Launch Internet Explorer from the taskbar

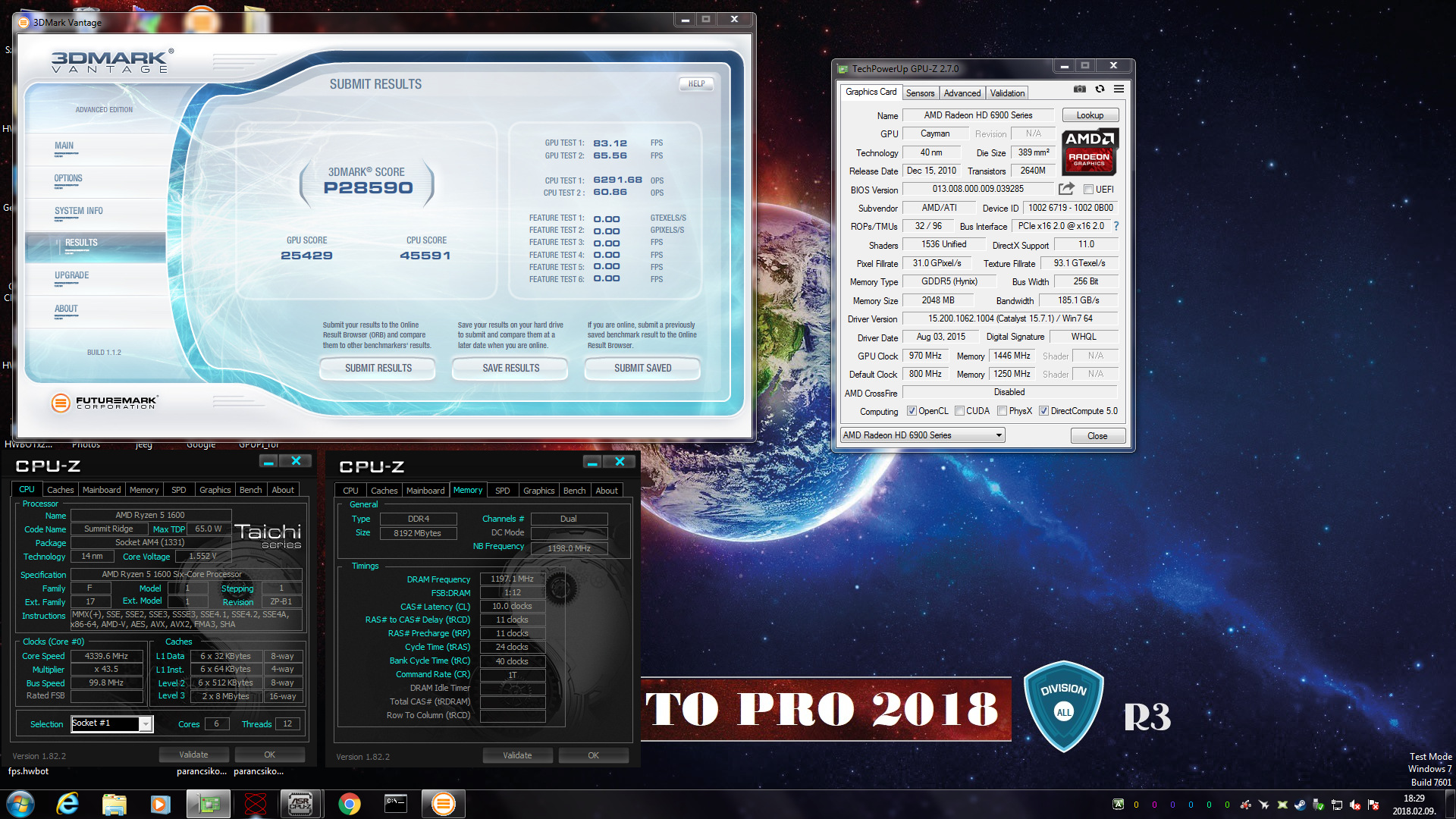[68, 804]
